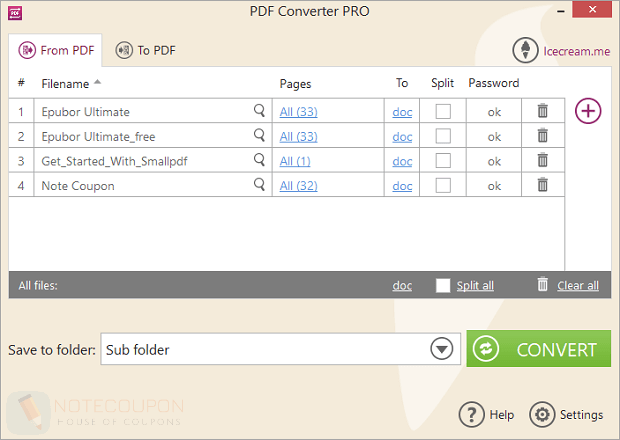620x440 pixels.
Task: Change the doc output format for Epubor Ultimate_free
Action: pyautogui.click(x=402, y=137)
